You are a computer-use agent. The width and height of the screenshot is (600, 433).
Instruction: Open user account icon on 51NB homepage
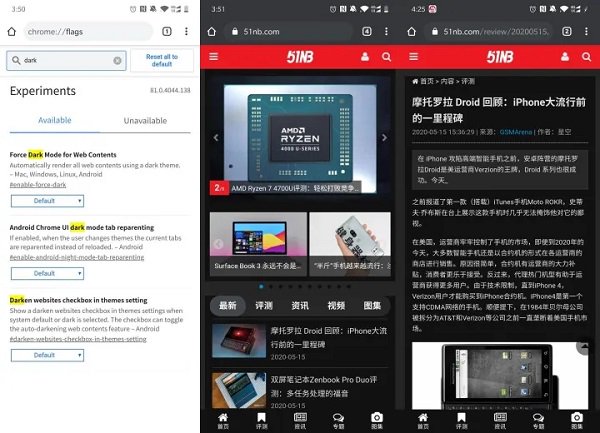(365, 57)
